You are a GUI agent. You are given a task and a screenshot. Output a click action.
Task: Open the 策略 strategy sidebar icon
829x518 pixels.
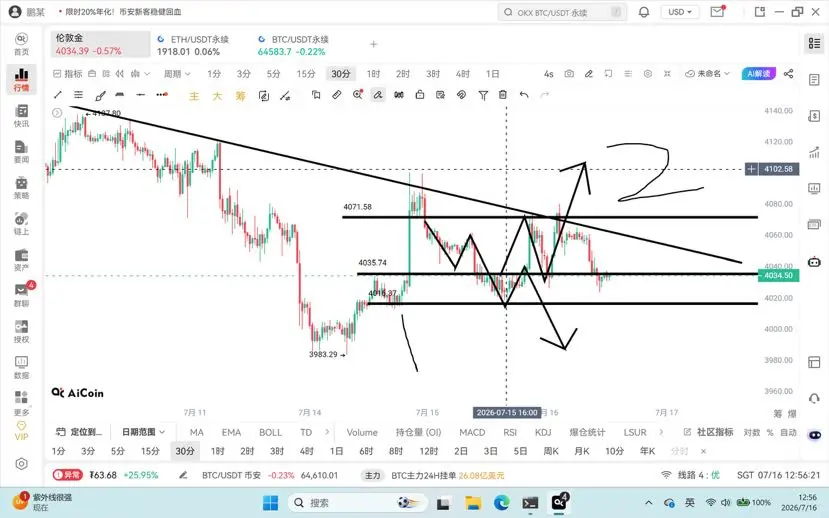(x=21, y=188)
